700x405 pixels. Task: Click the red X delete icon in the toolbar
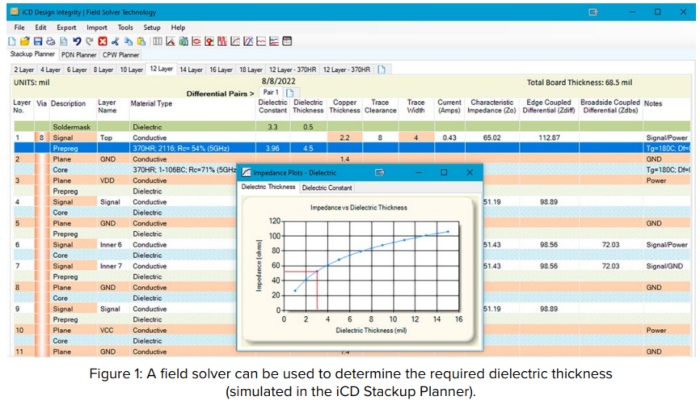103,42
